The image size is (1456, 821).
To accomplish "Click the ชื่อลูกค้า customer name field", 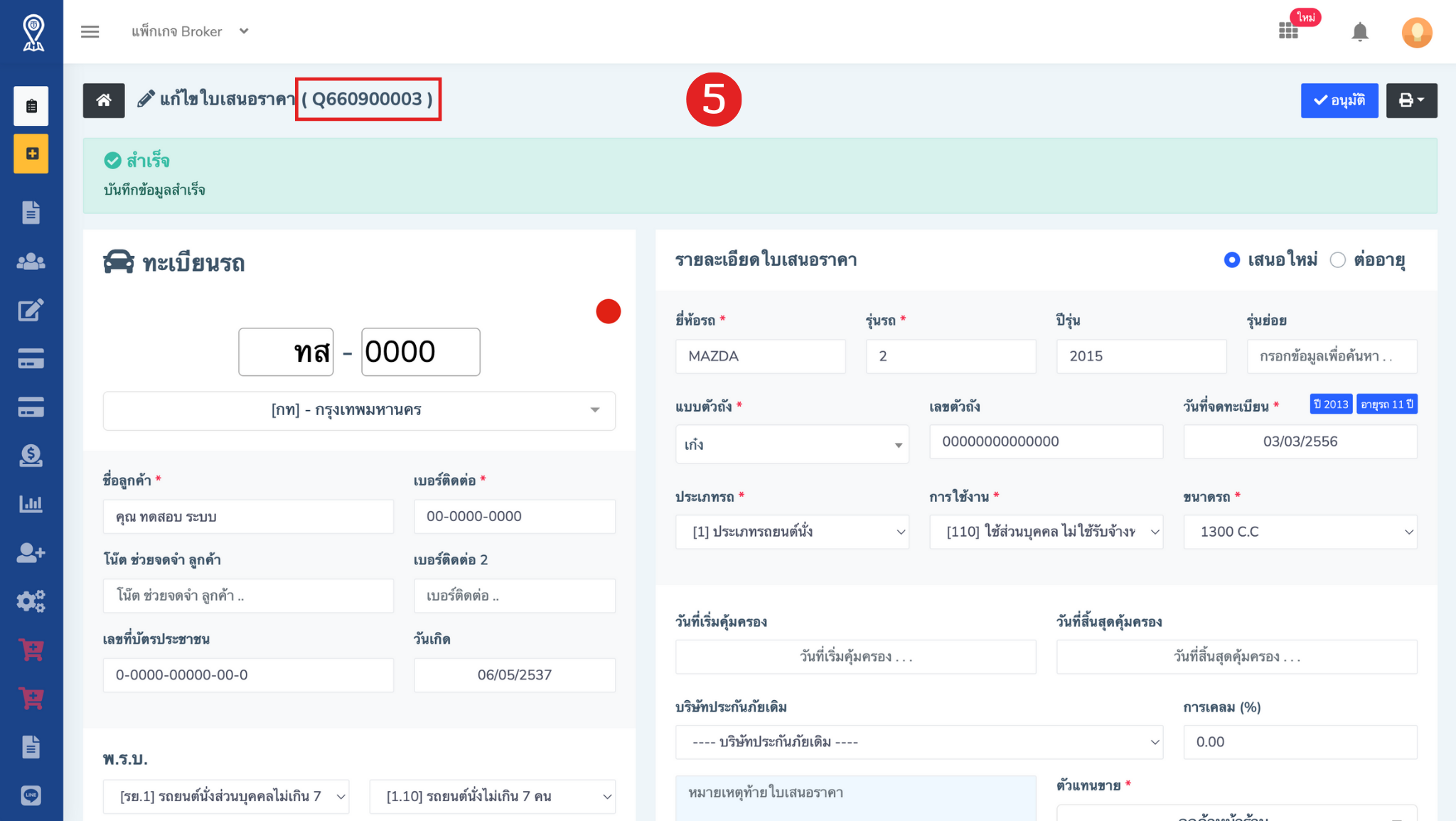I will click(x=248, y=517).
